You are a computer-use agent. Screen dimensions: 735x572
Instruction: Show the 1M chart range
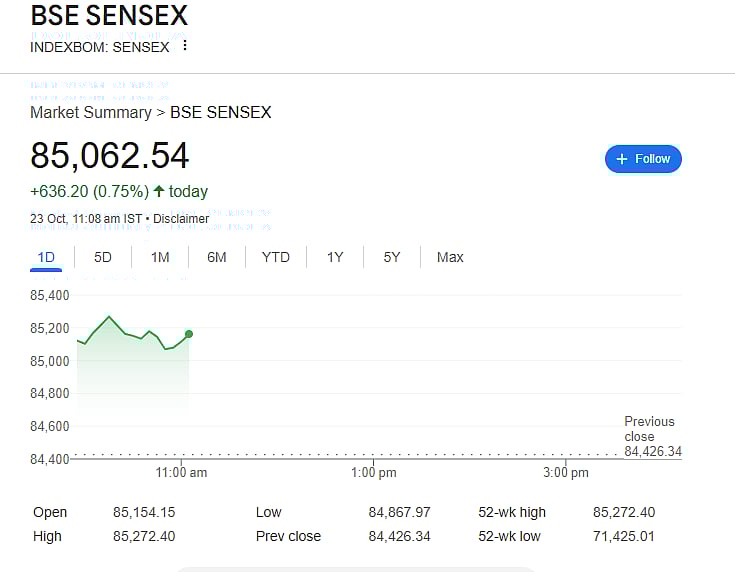click(x=160, y=258)
